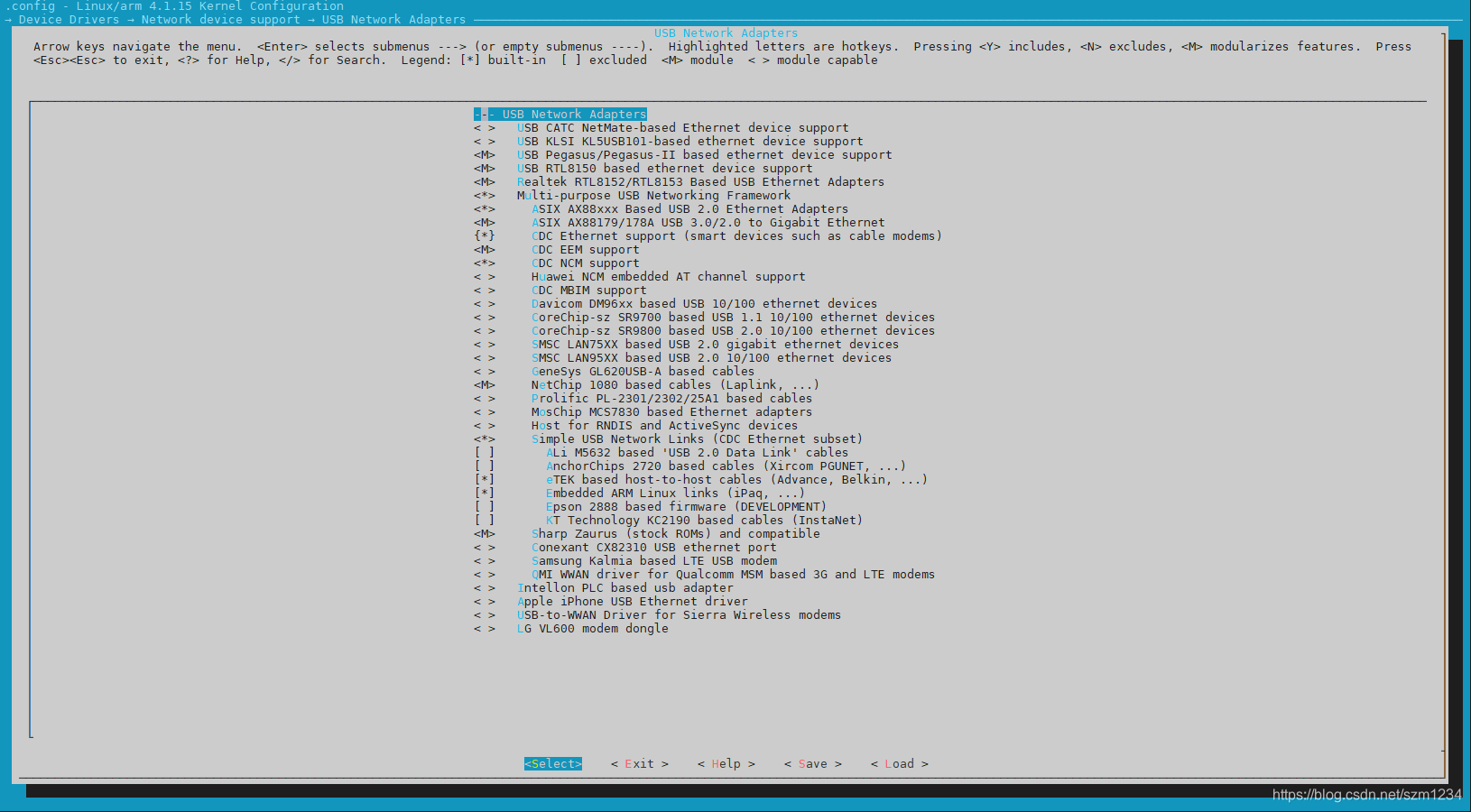Click the .config Linux/arm 4.1.15 title text
Image resolution: width=1471 pixels, height=812 pixels.
174,6
